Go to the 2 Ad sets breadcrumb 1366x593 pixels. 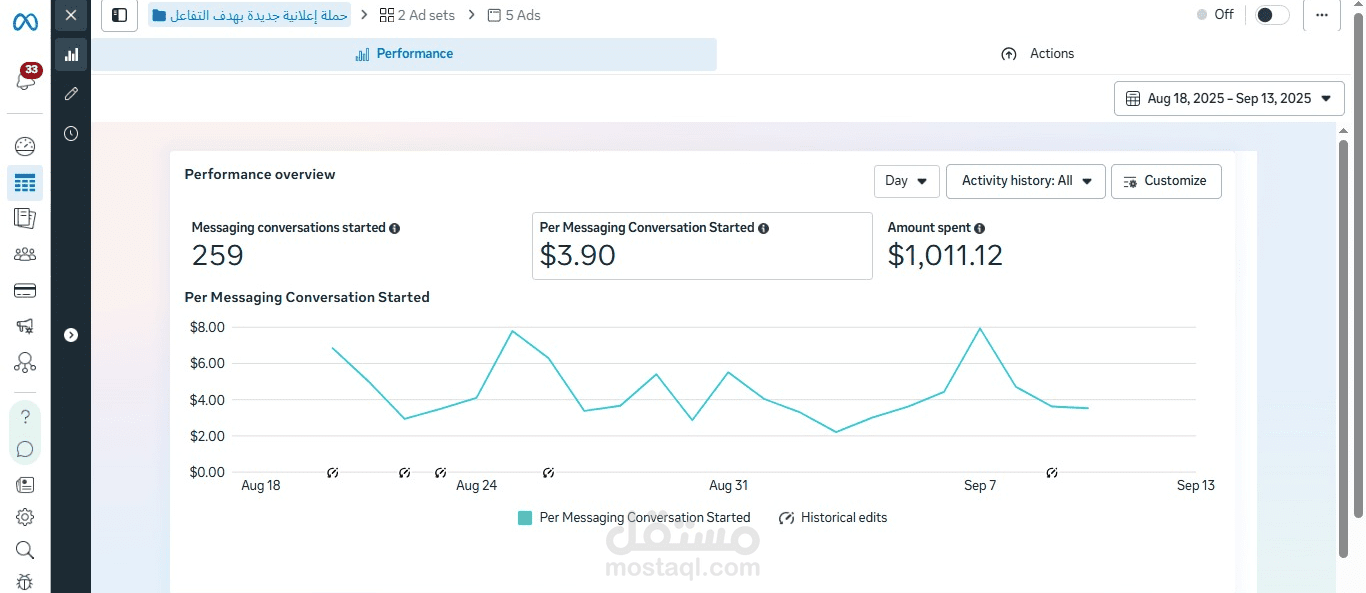[417, 15]
